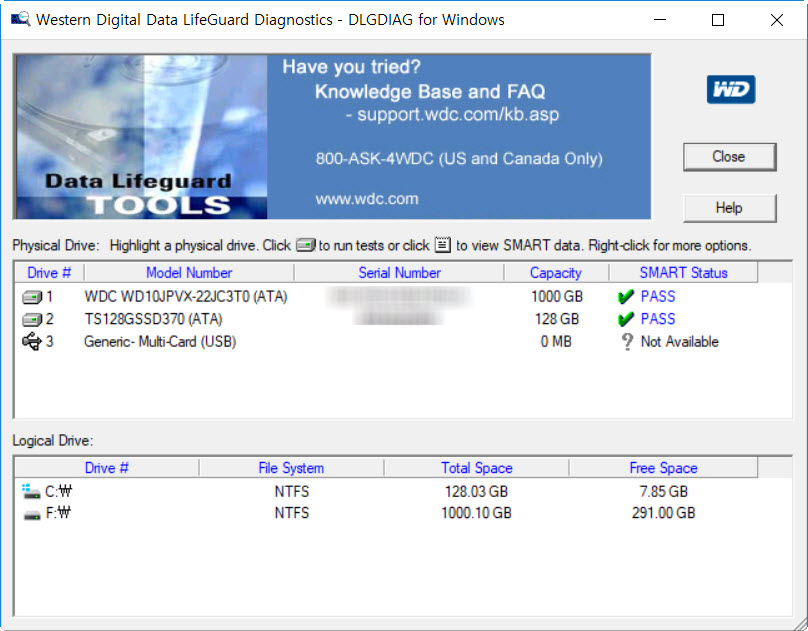Click the run tests icon in instructions

pos(306,245)
